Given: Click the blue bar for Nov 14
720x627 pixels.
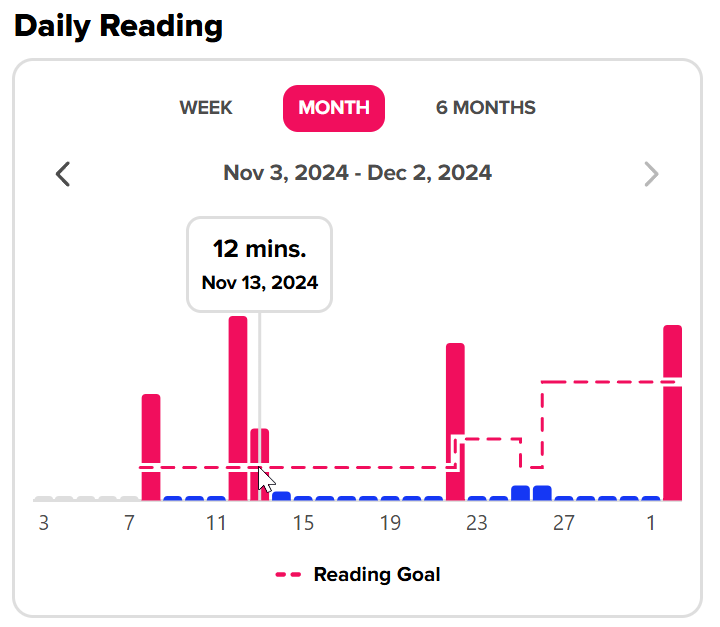Looking at the screenshot, I should 281,496.
